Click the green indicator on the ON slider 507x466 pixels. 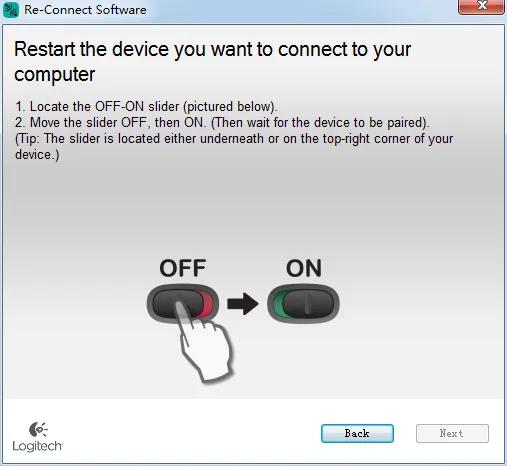tap(278, 303)
